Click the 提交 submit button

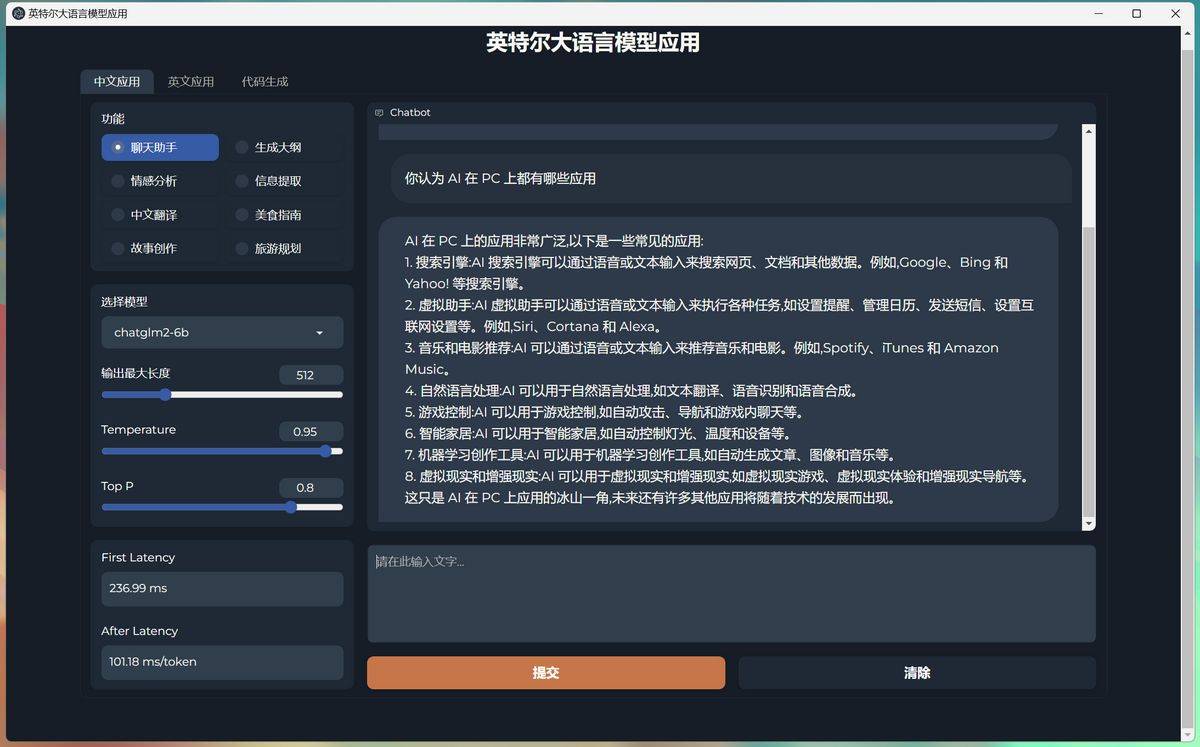[x=546, y=672]
